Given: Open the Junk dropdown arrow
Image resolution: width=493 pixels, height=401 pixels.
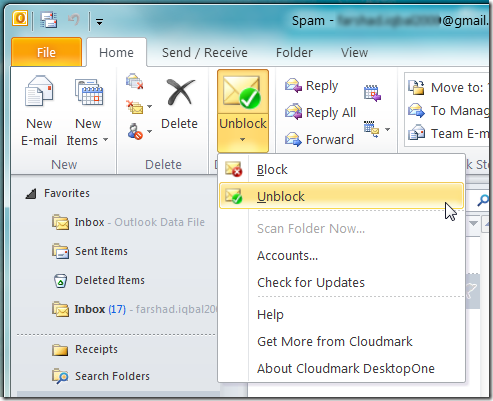Looking at the screenshot, I should click(150, 131).
